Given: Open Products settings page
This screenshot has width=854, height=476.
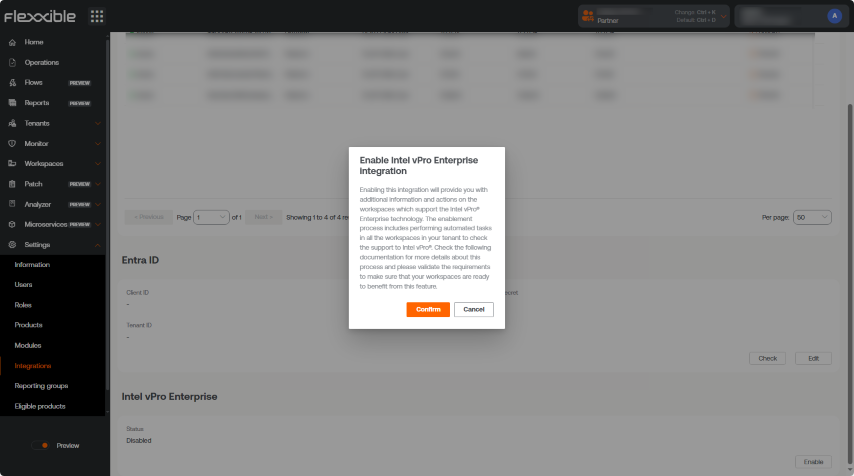Looking at the screenshot, I should click(x=28, y=325).
